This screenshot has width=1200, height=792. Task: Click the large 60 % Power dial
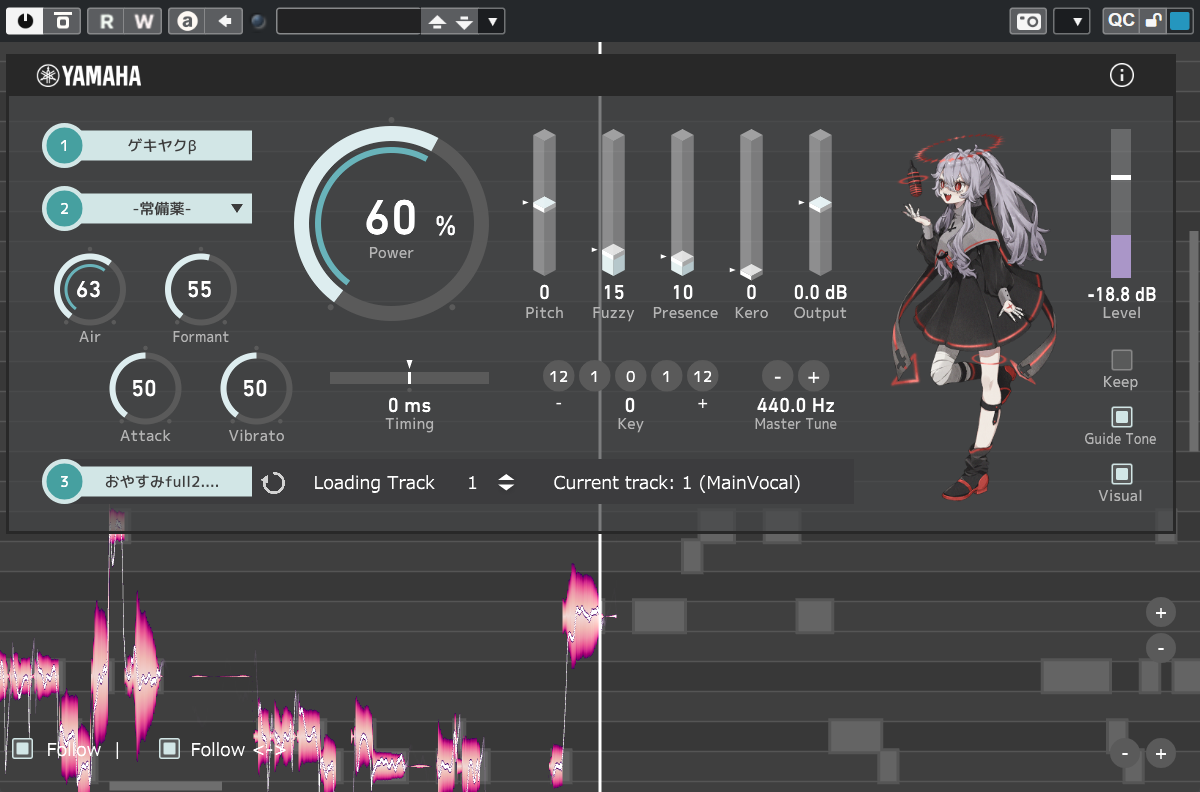(x=392, y=223)
